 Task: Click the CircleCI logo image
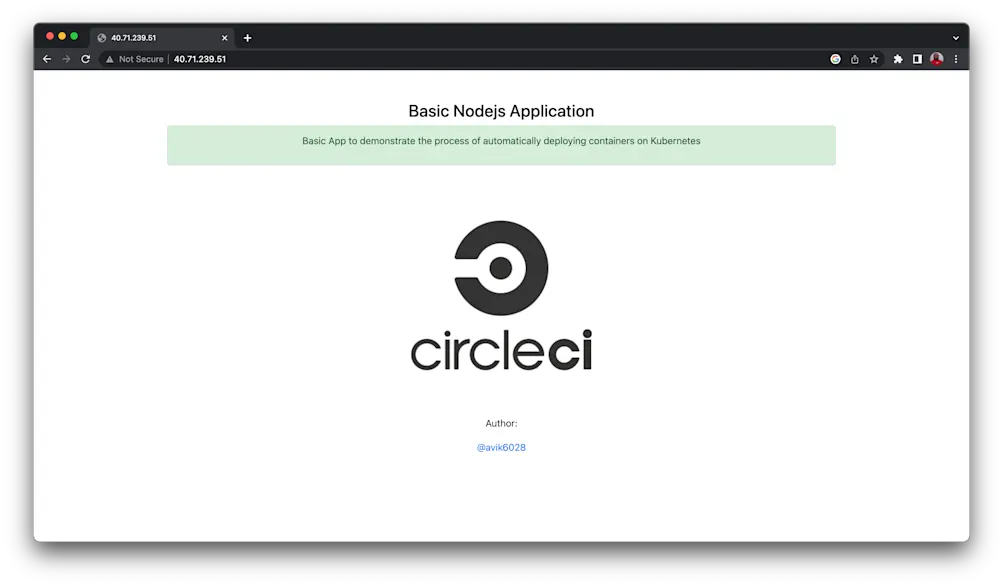(x=502, y=296)
